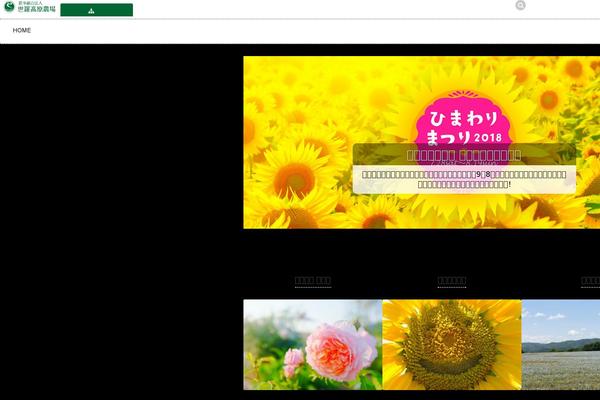
Task: Click the underlined link above the rose photo
Action: (313, 282)
